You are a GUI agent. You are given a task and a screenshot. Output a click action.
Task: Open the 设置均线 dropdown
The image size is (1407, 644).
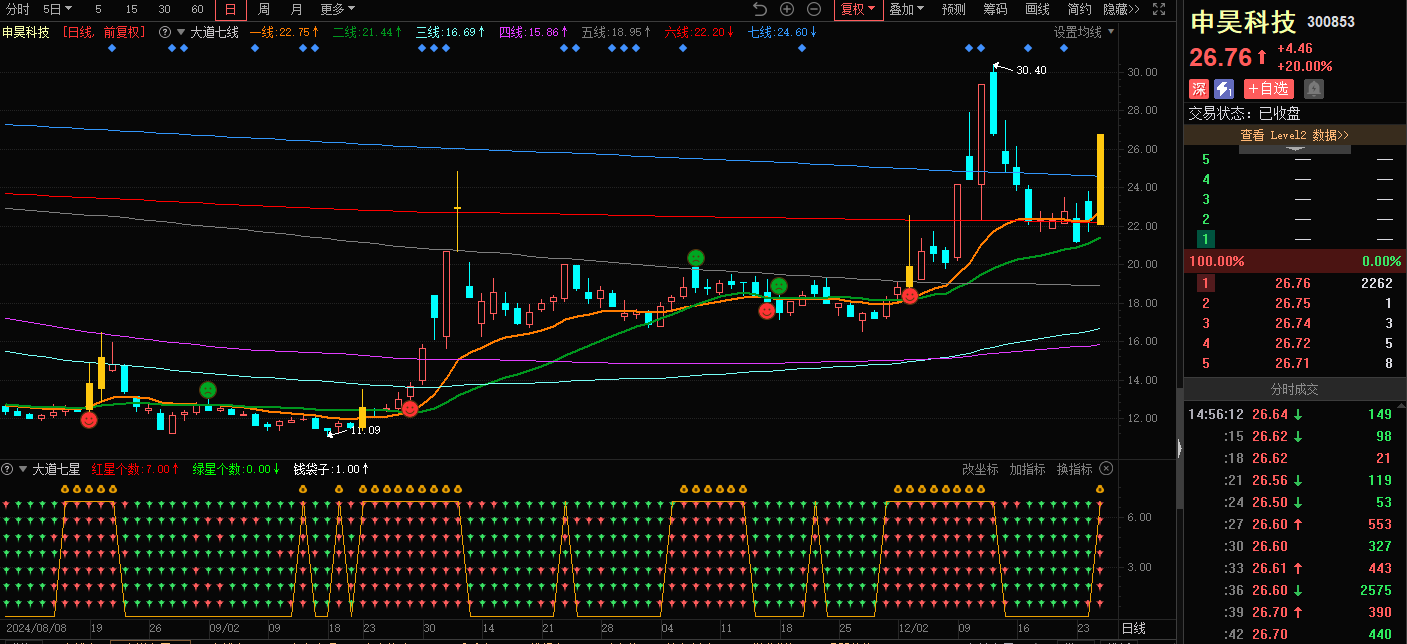click(x=1083, y=32)
